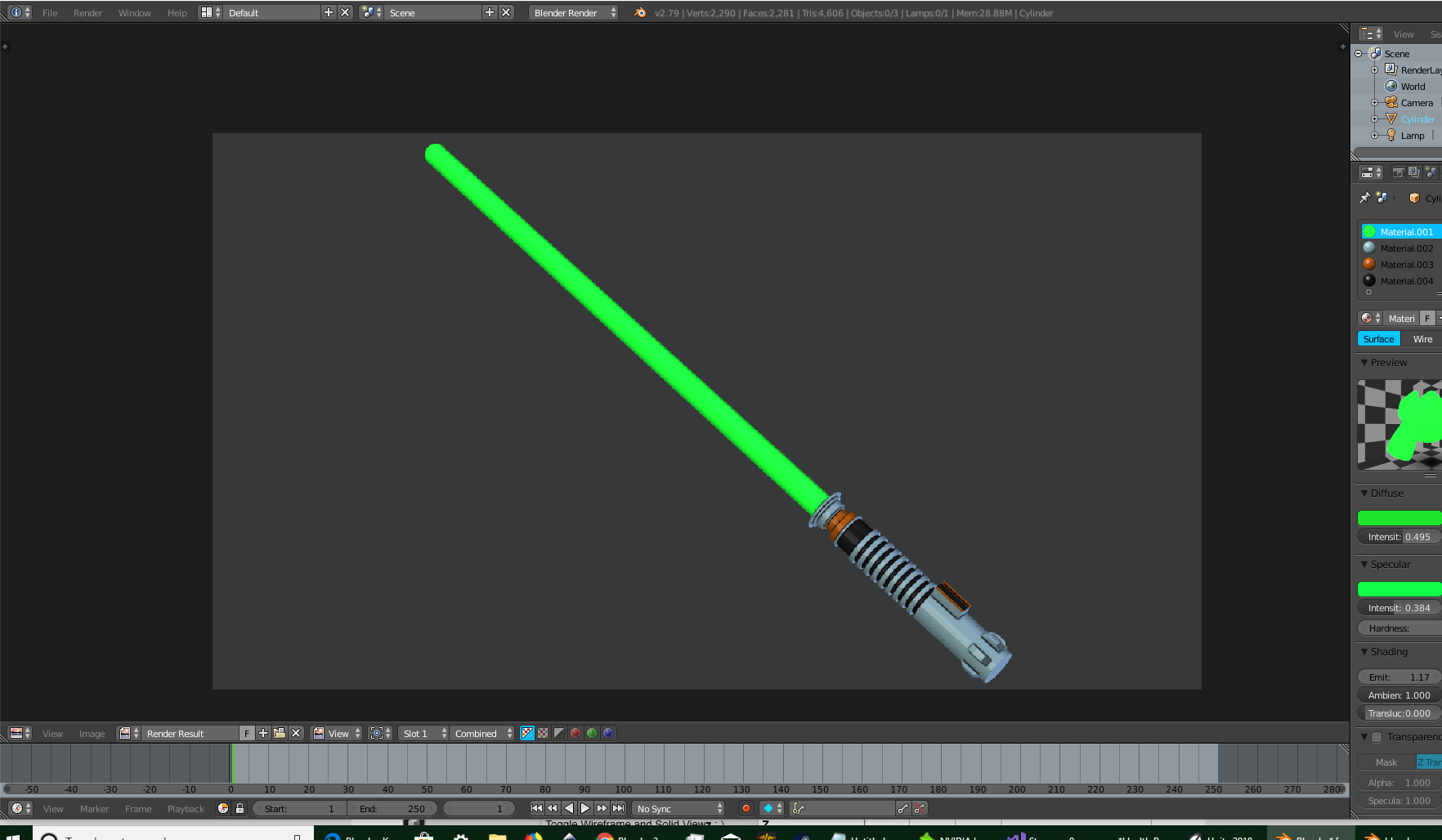Expand the Cylinder item in outliner
The width and height of the screenshot is (1442, 840).
(1375, 119)
